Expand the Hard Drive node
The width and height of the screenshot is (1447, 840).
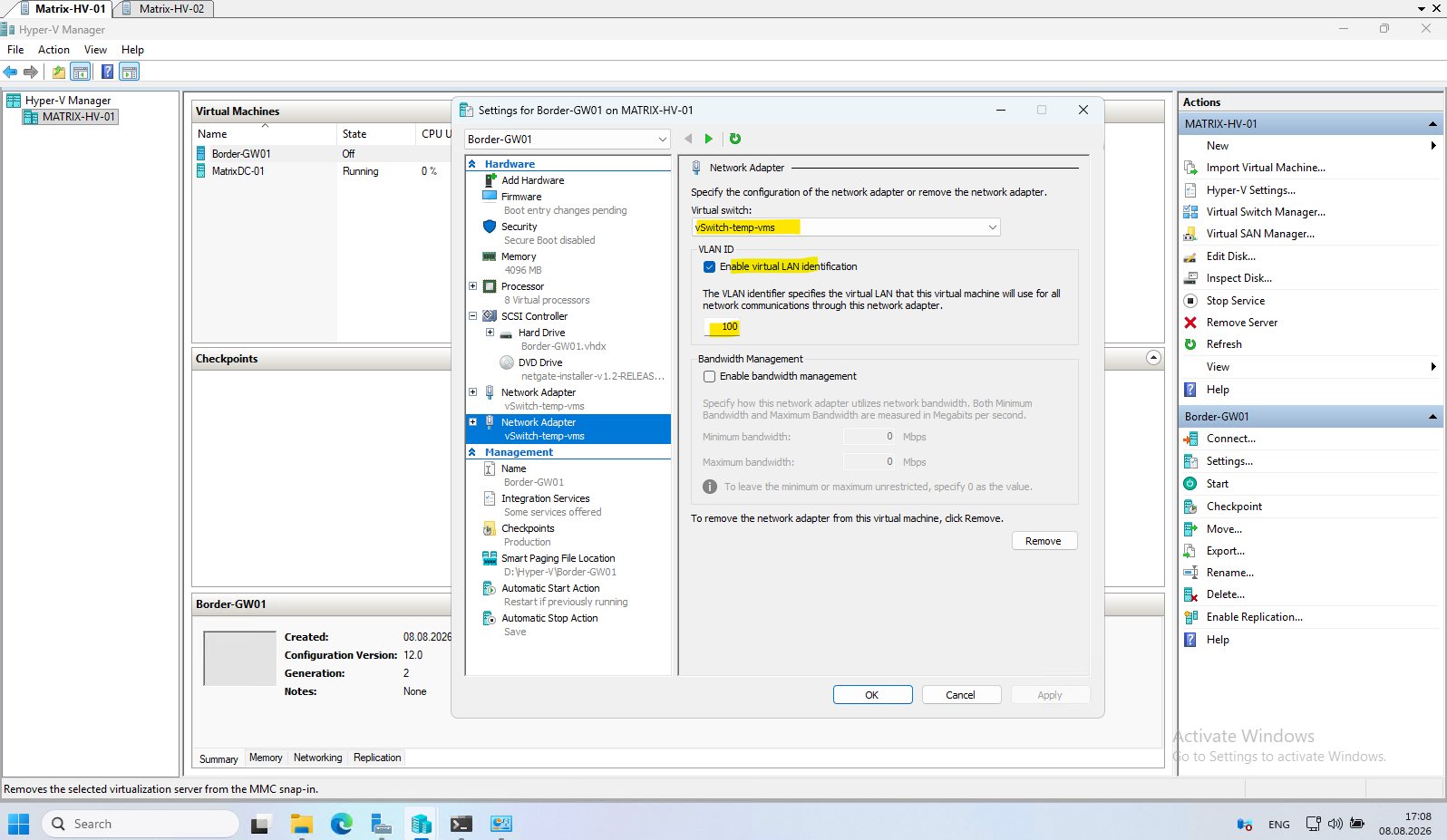tap(490, 333)
